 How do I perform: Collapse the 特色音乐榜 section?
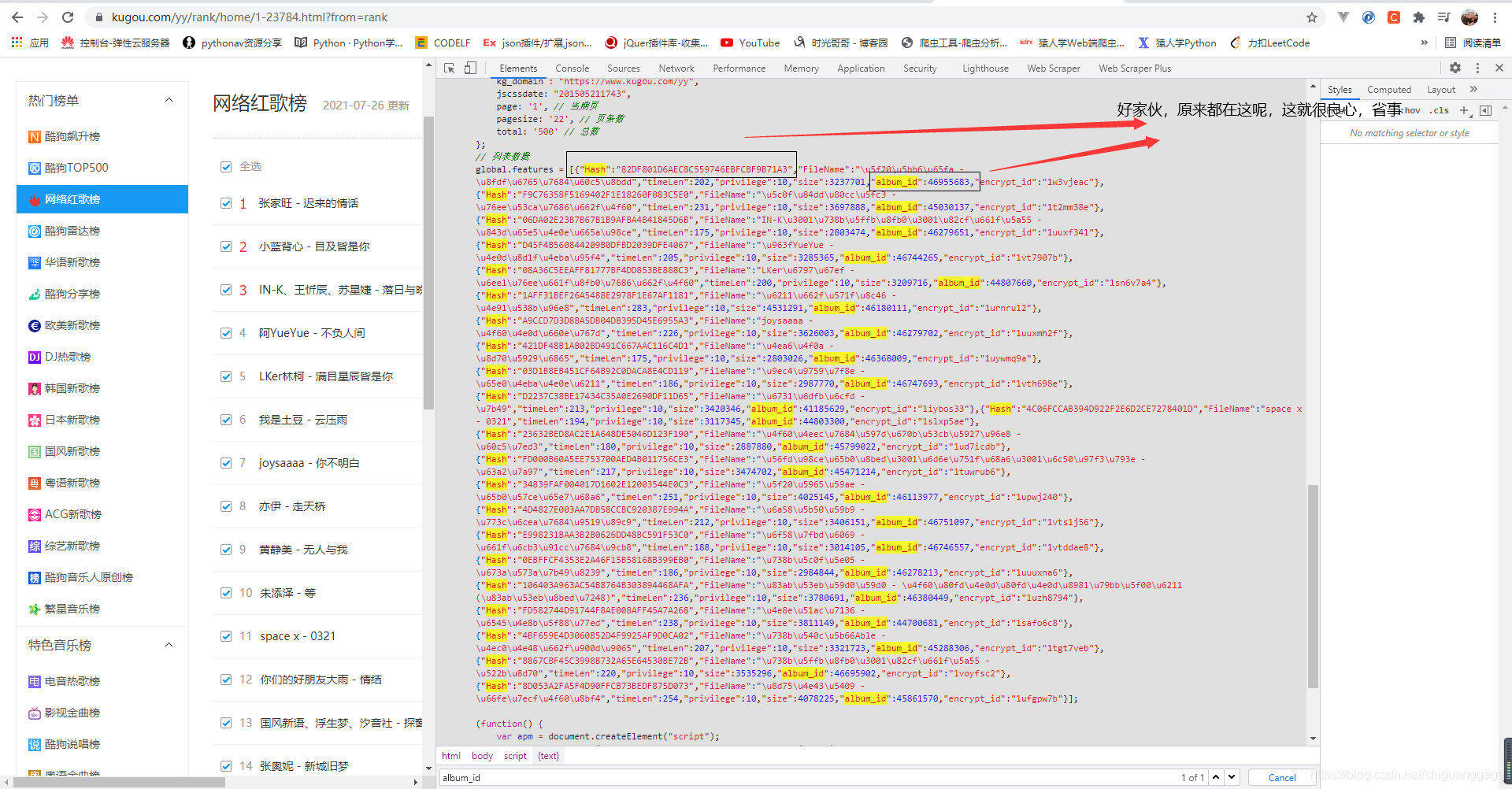(169, 645)
